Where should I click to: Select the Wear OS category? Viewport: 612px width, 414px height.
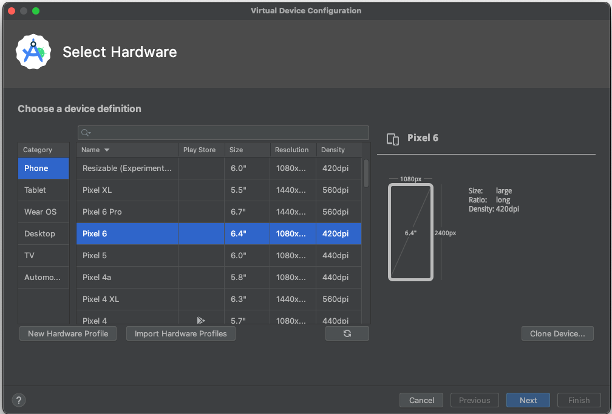(x=43, y=212)
